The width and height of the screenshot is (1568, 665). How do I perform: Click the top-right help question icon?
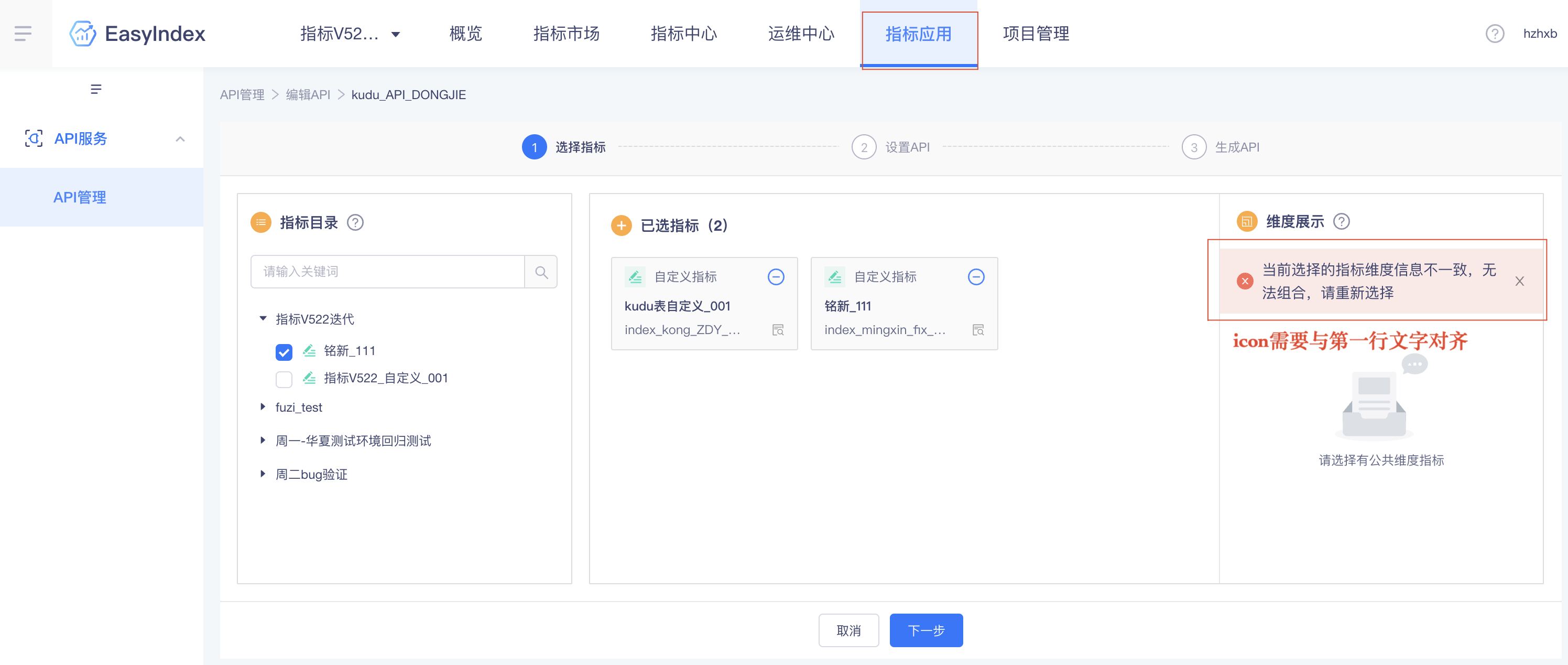1494,34
